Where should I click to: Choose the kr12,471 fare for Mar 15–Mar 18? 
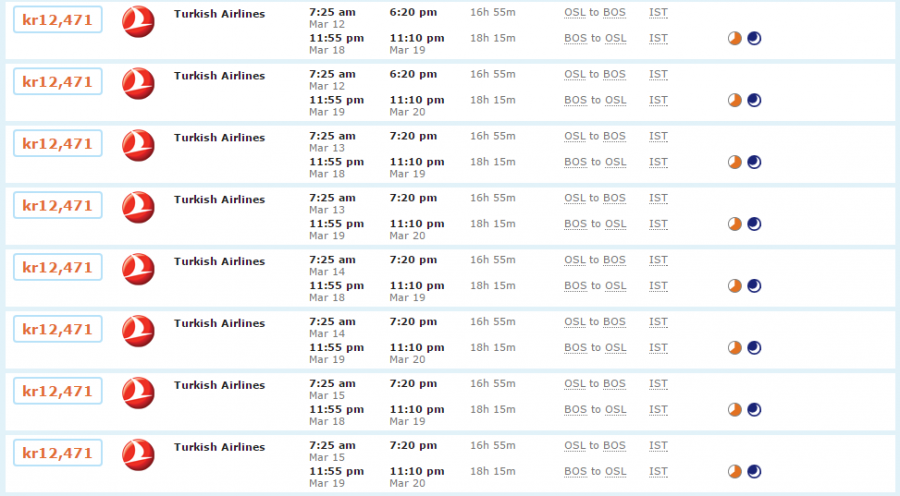[x=57, y=392]
